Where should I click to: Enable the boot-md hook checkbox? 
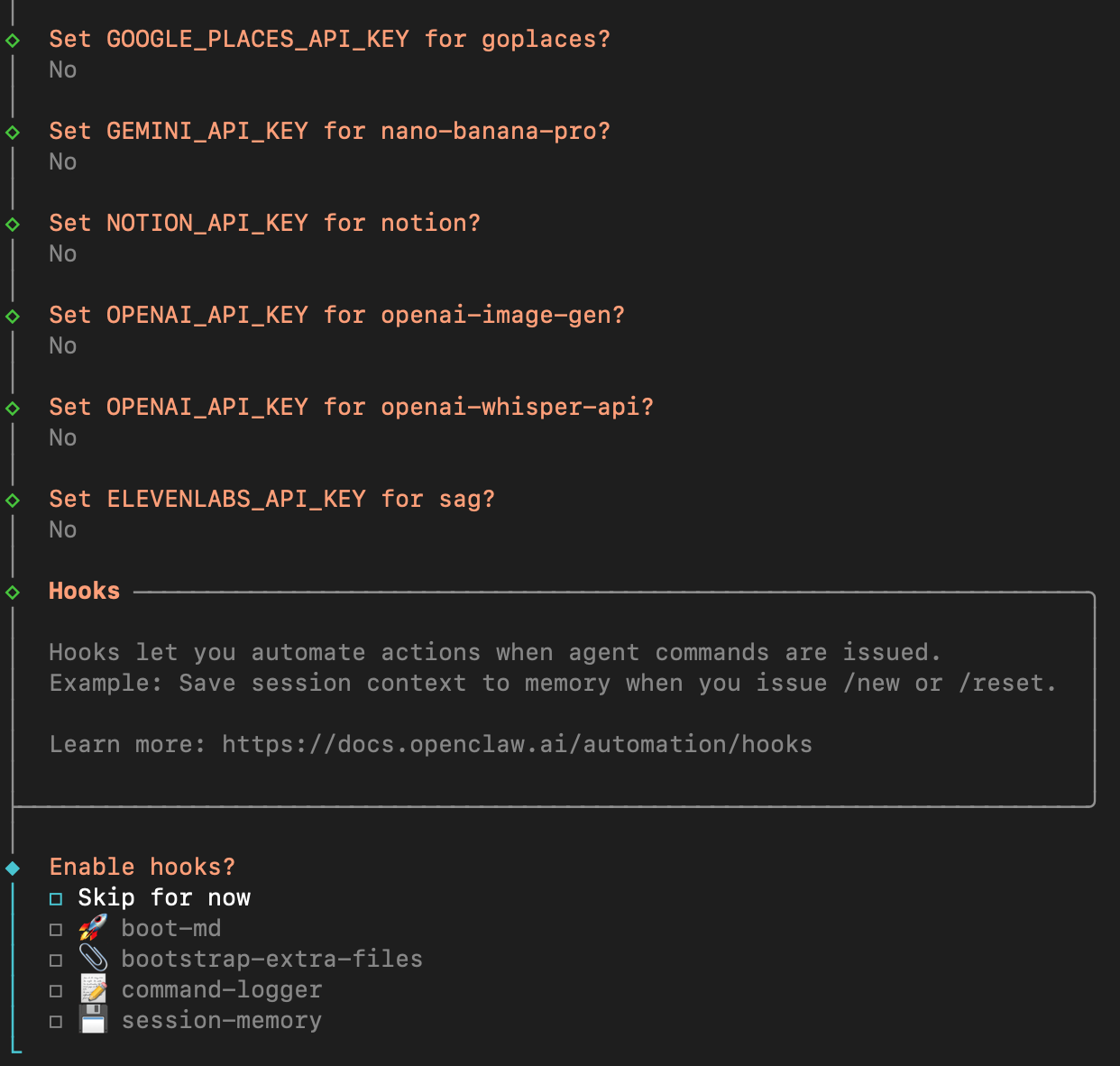pos(56,929)
